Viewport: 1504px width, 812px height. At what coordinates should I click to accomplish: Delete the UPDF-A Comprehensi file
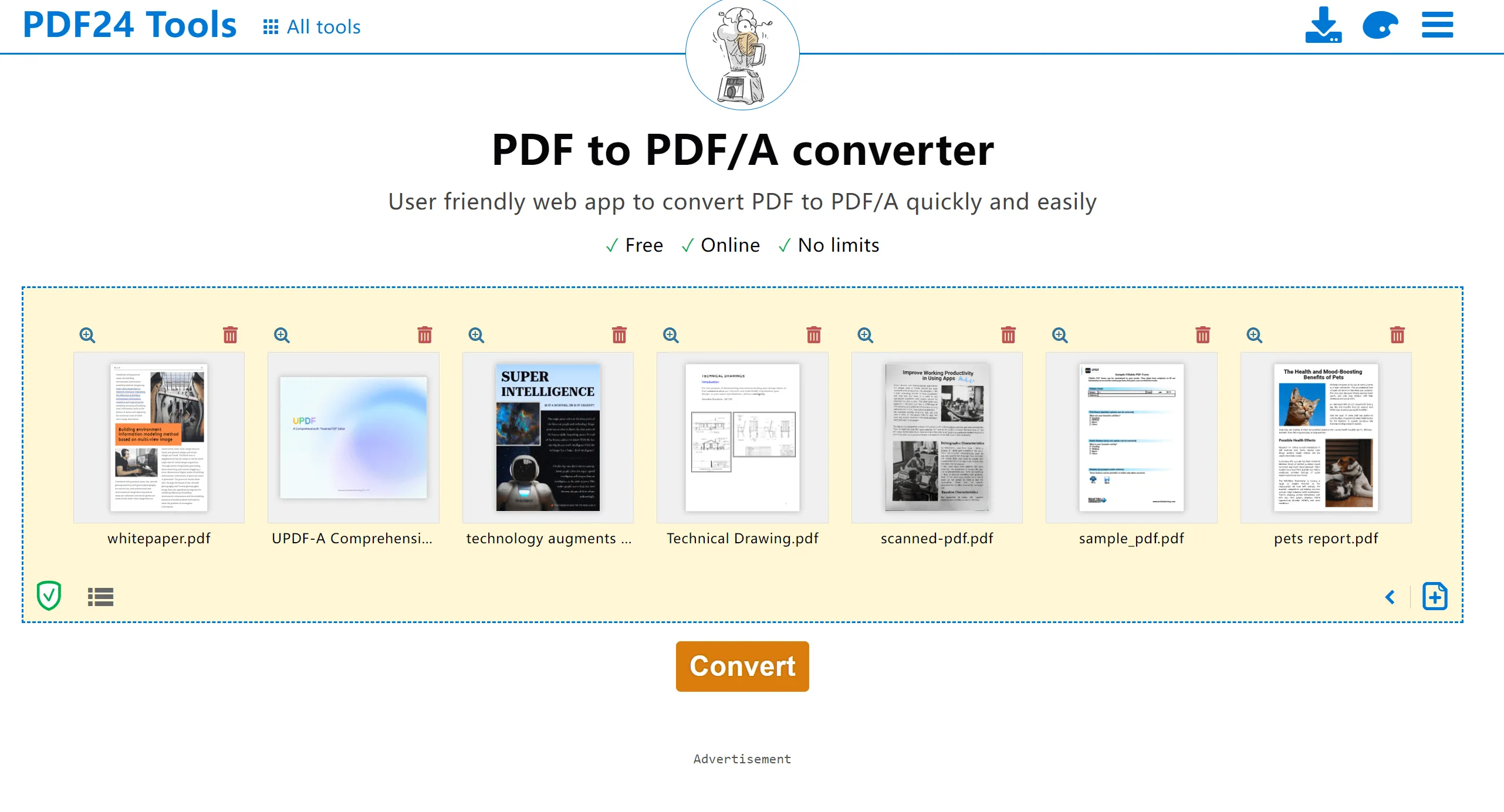(425, 335)
